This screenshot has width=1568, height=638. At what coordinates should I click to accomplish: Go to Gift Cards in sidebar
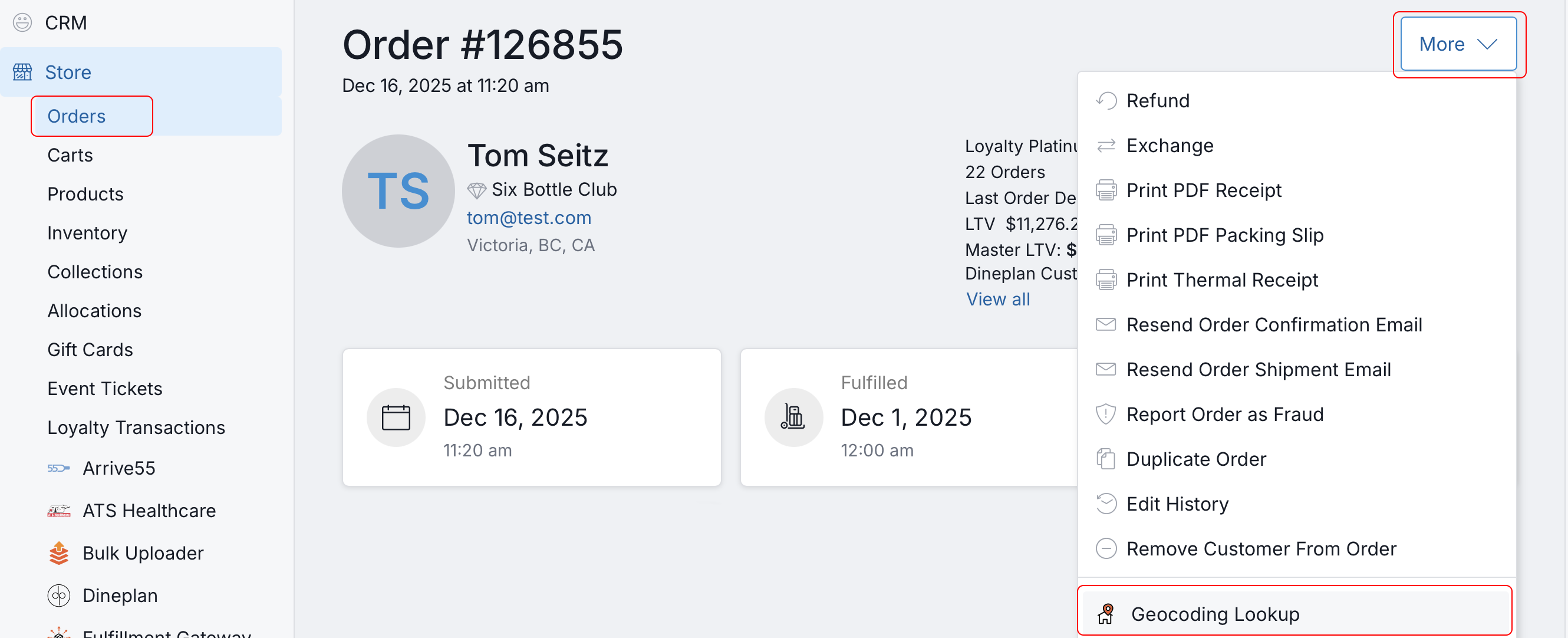pos(90,350)
